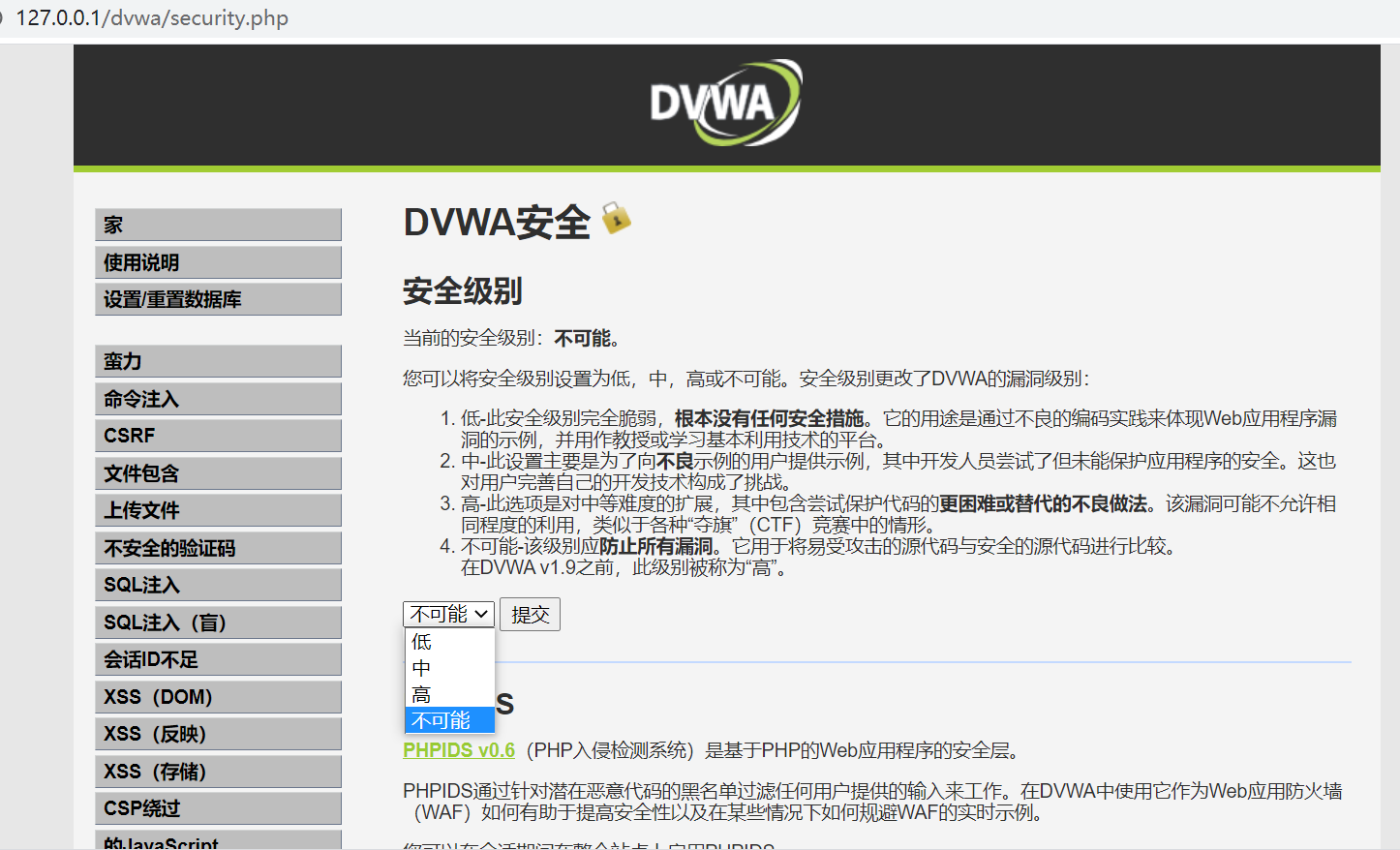
Task: Click the address bar URL 127.0.0.1/dvwa/security.php
Action: [152, 18]
